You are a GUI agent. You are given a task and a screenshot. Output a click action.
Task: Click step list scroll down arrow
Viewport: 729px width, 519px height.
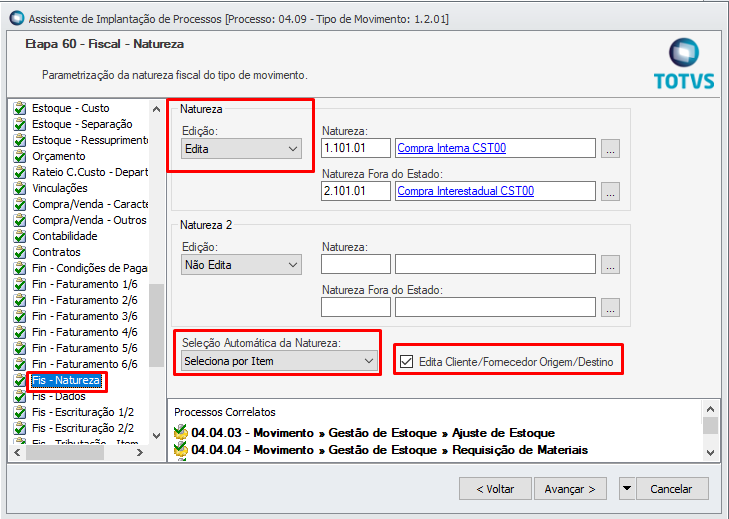pyautogui.click(x=156, y=436)
